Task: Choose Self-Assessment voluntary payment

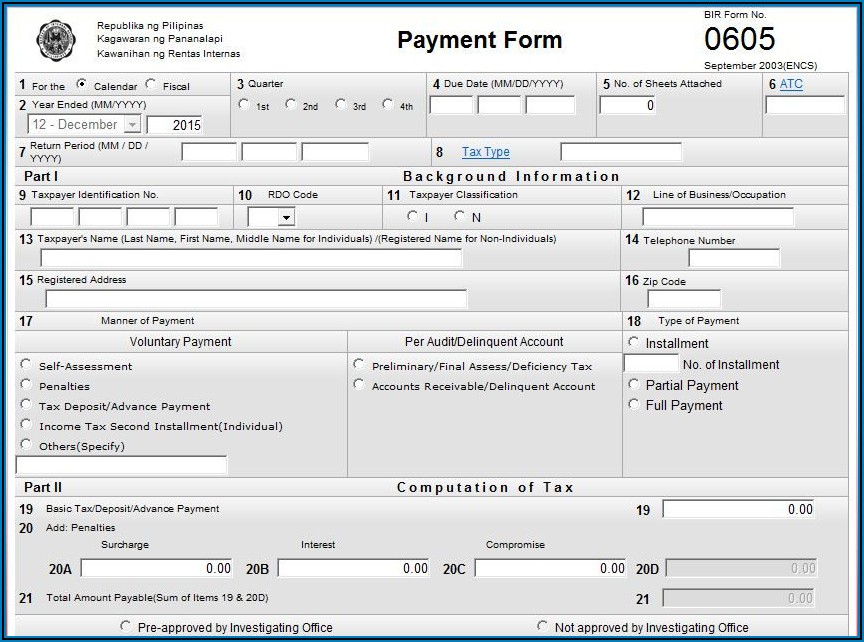Action: pos(26,365)
